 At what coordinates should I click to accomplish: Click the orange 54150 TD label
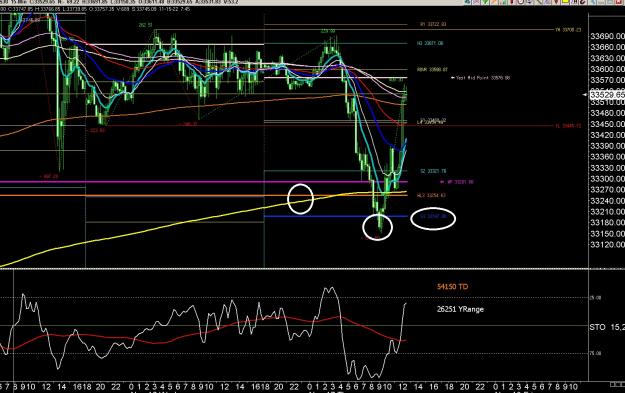pos(452,287)
